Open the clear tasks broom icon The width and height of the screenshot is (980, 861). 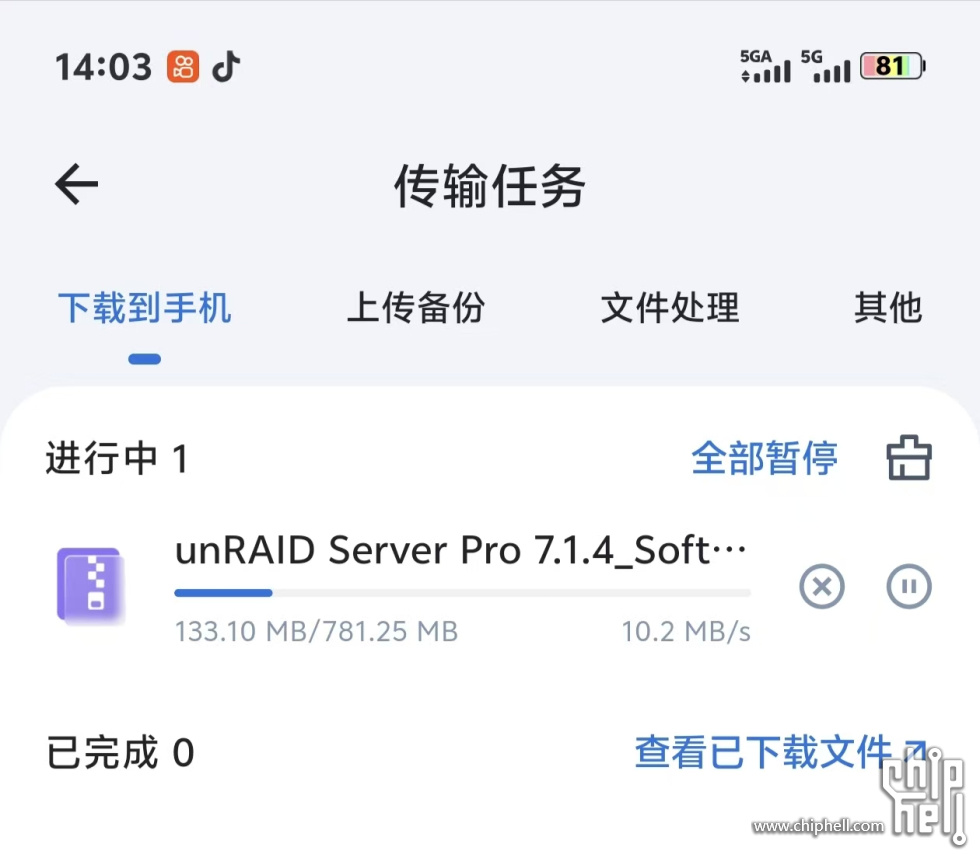909,458
